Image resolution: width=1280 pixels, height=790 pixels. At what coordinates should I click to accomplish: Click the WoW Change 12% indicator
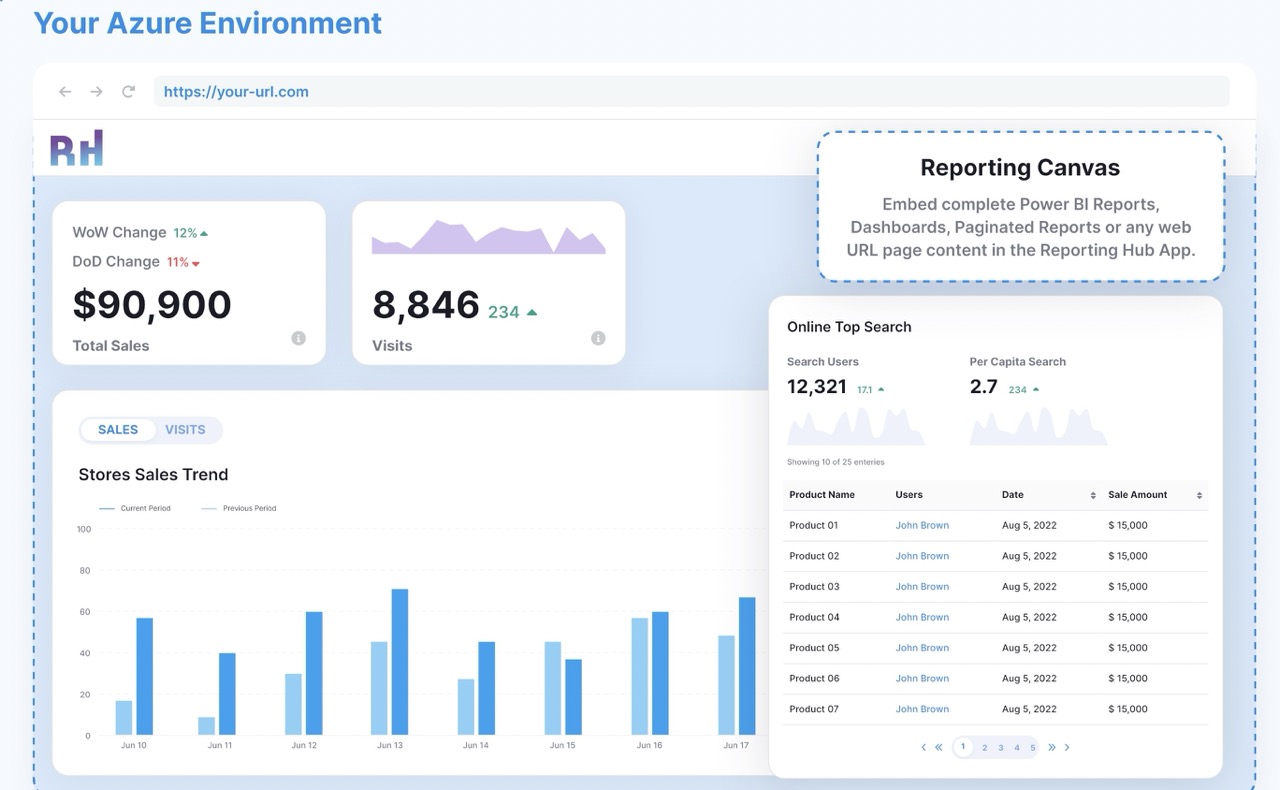pyautogui.click(x=186, y=232)
